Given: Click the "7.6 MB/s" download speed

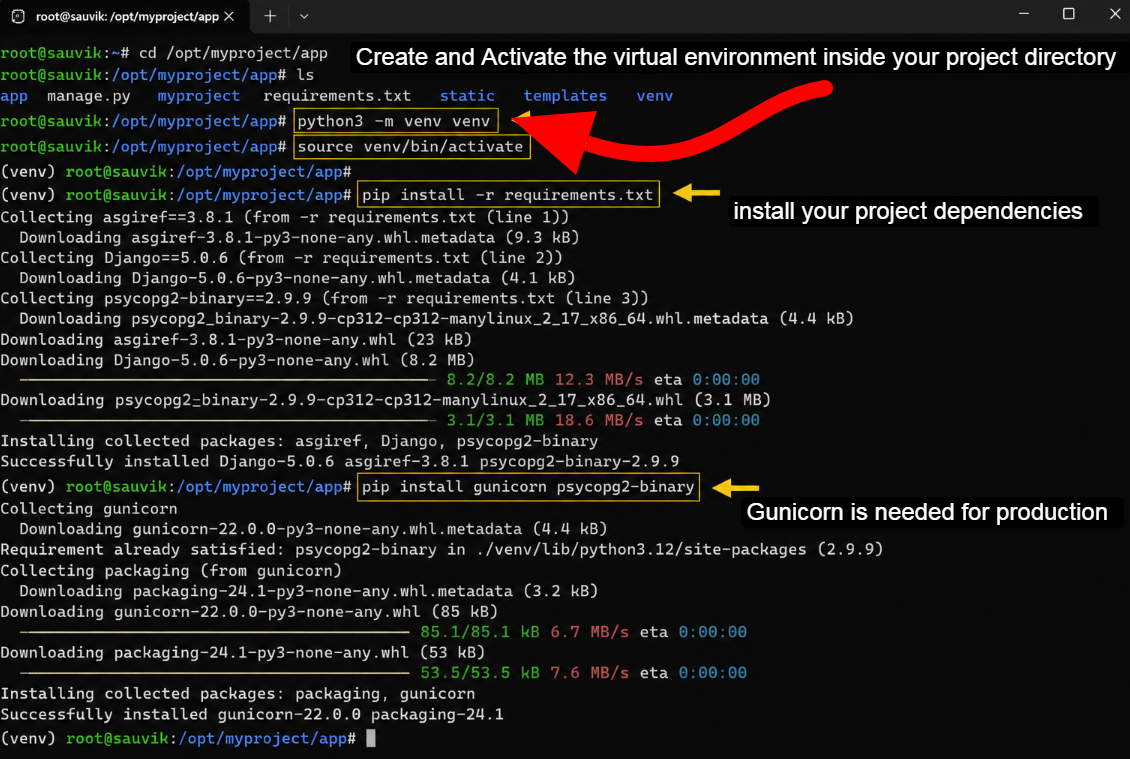Looking at the screenshot, I should (590, 673).
